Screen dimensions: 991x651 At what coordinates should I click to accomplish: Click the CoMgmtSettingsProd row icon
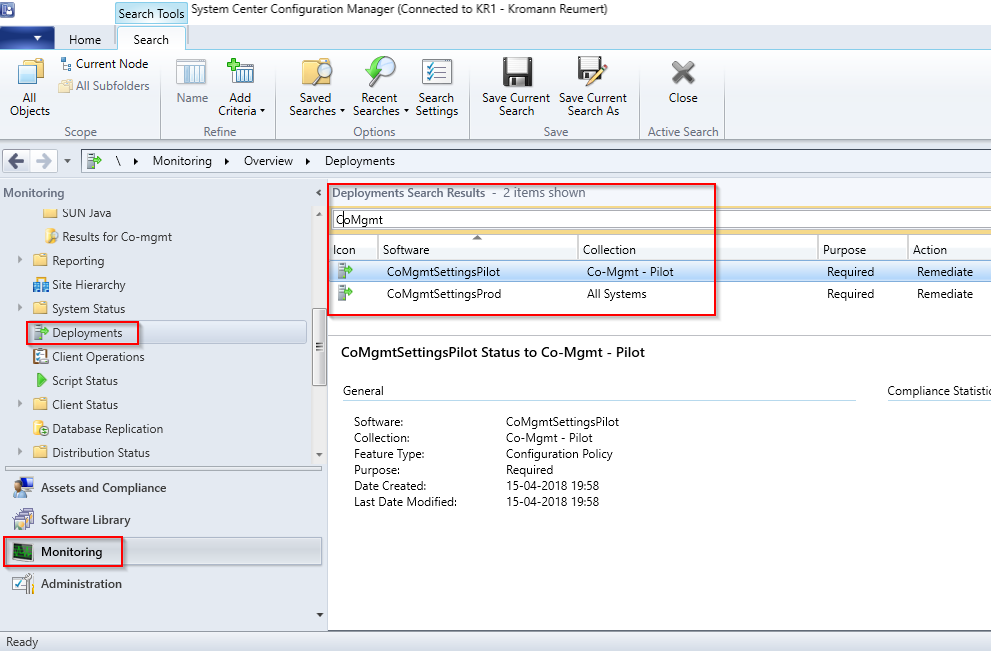pyautogui.click(x=345, y=293)
